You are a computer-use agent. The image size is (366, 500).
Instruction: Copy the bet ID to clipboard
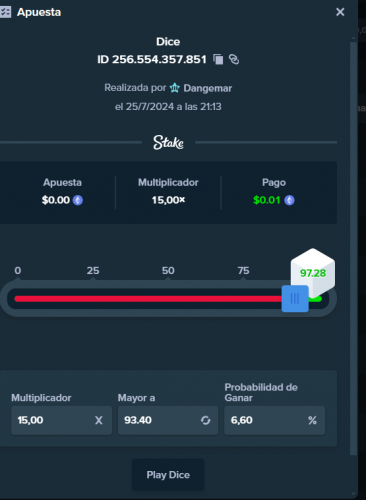coord(218,59)
